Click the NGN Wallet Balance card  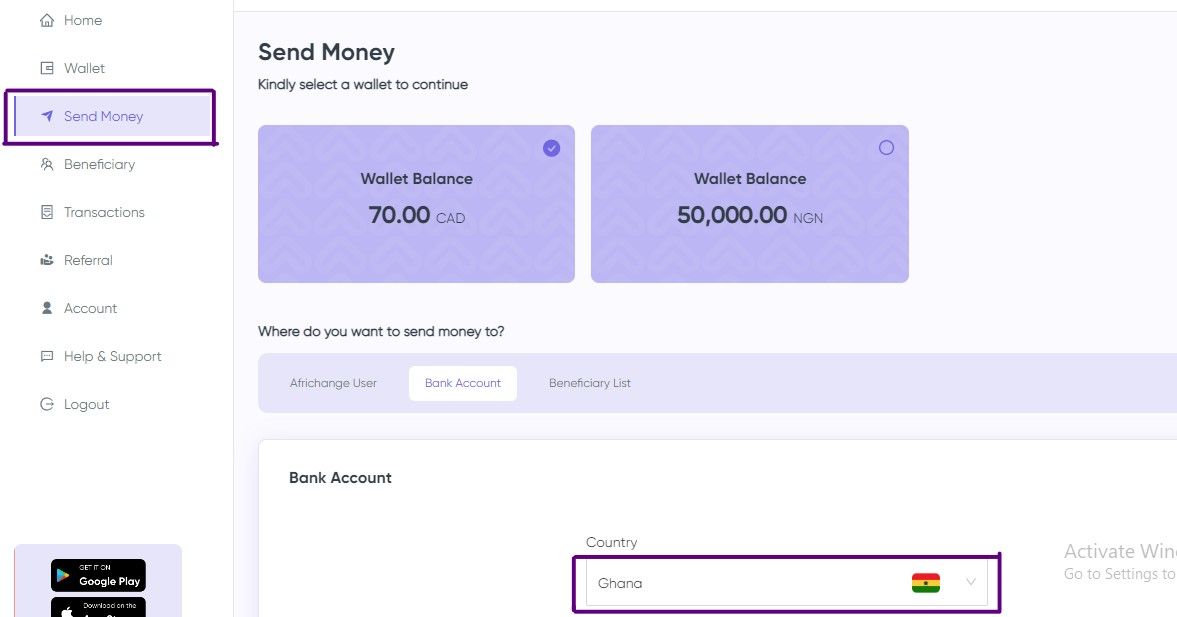750,204
